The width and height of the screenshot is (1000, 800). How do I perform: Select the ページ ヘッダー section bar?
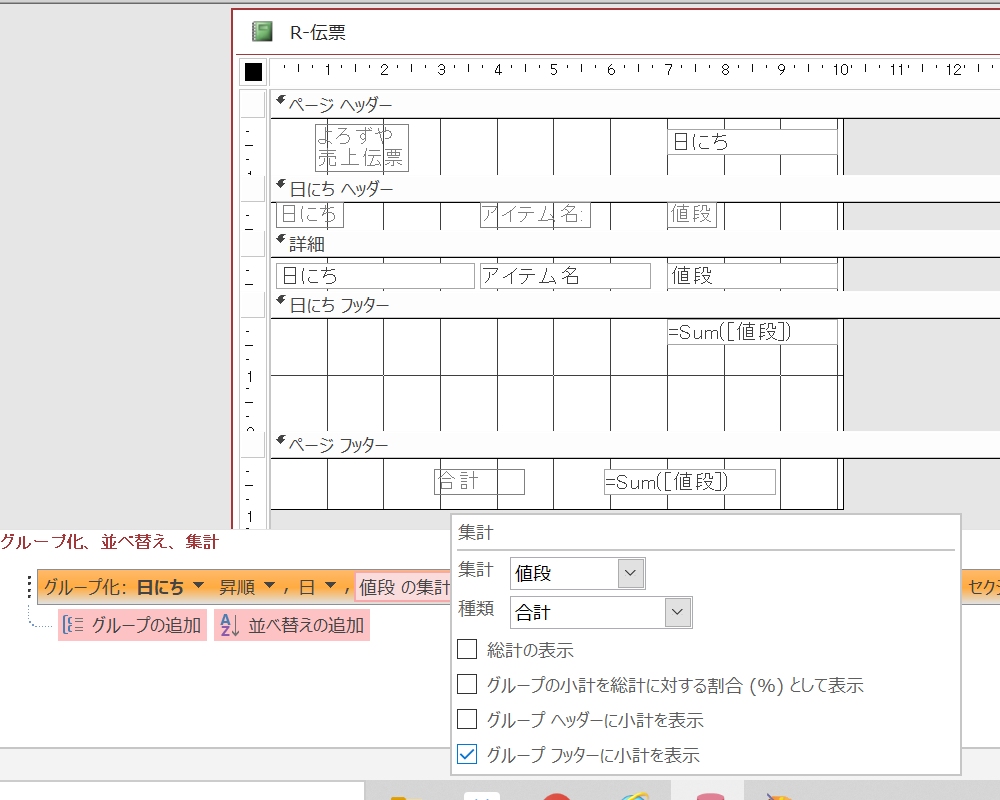click(x=635, y=104)
